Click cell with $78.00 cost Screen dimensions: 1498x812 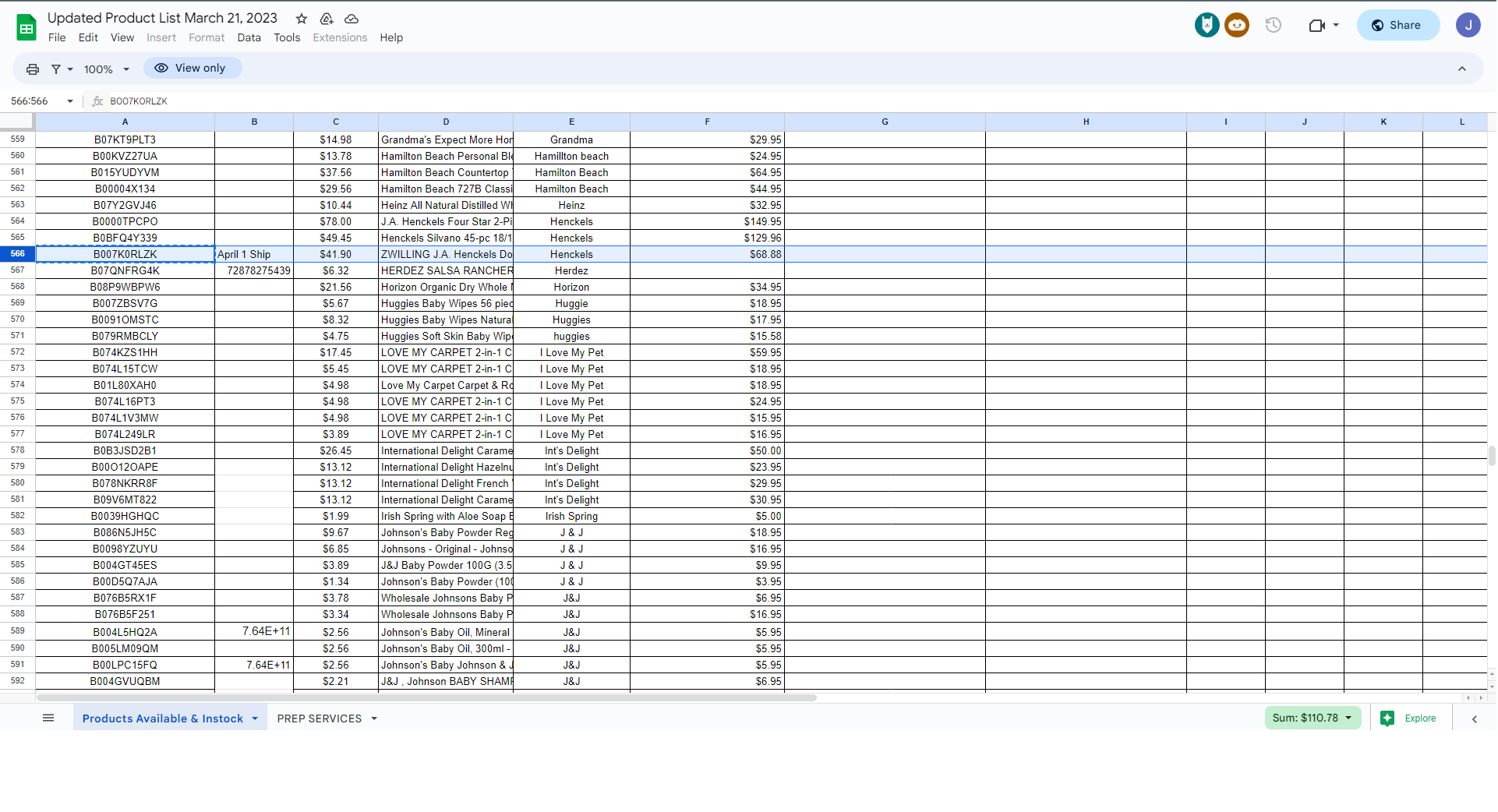336,221
